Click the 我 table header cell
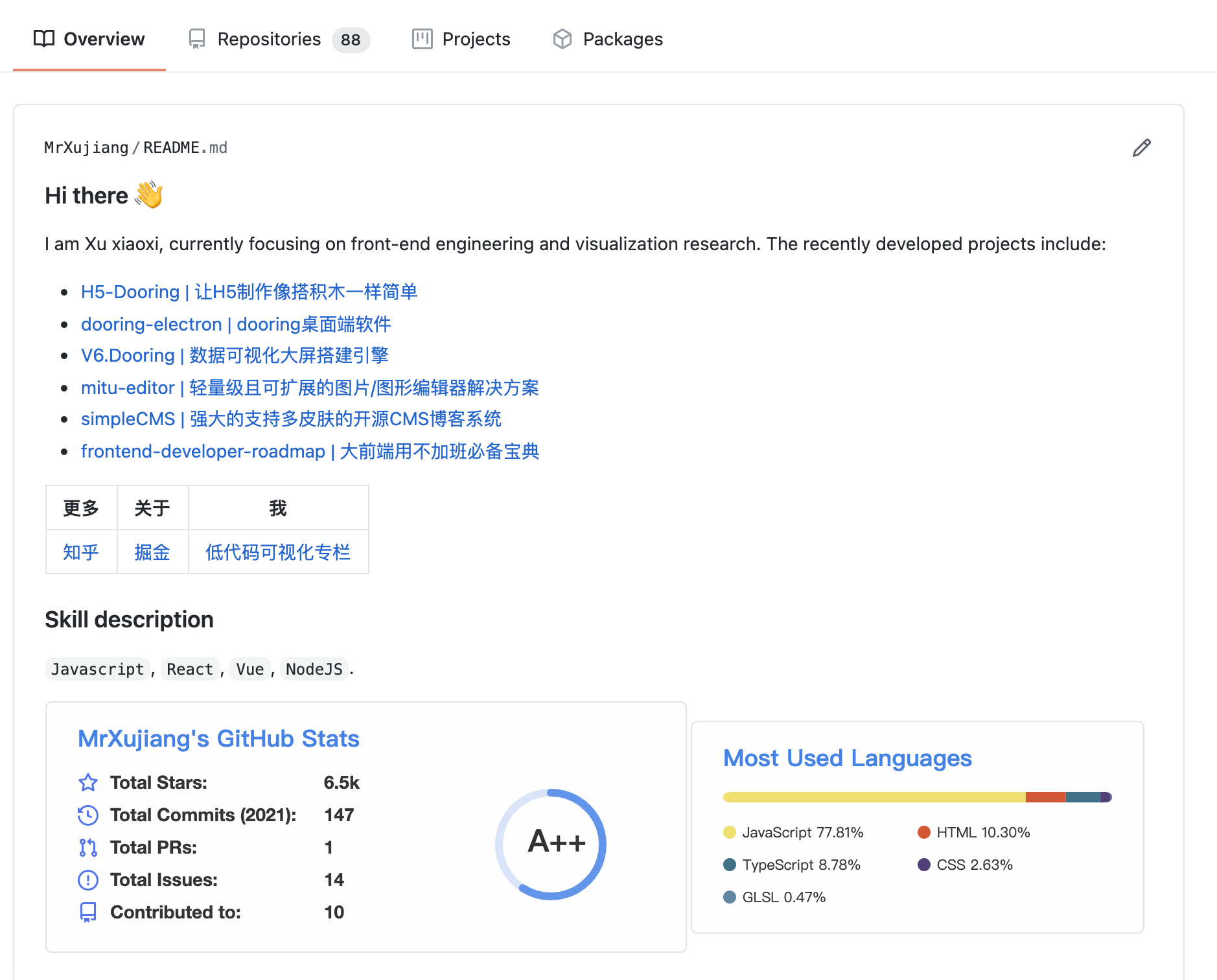The image size is (1217, 980). [x=279, y=508]
